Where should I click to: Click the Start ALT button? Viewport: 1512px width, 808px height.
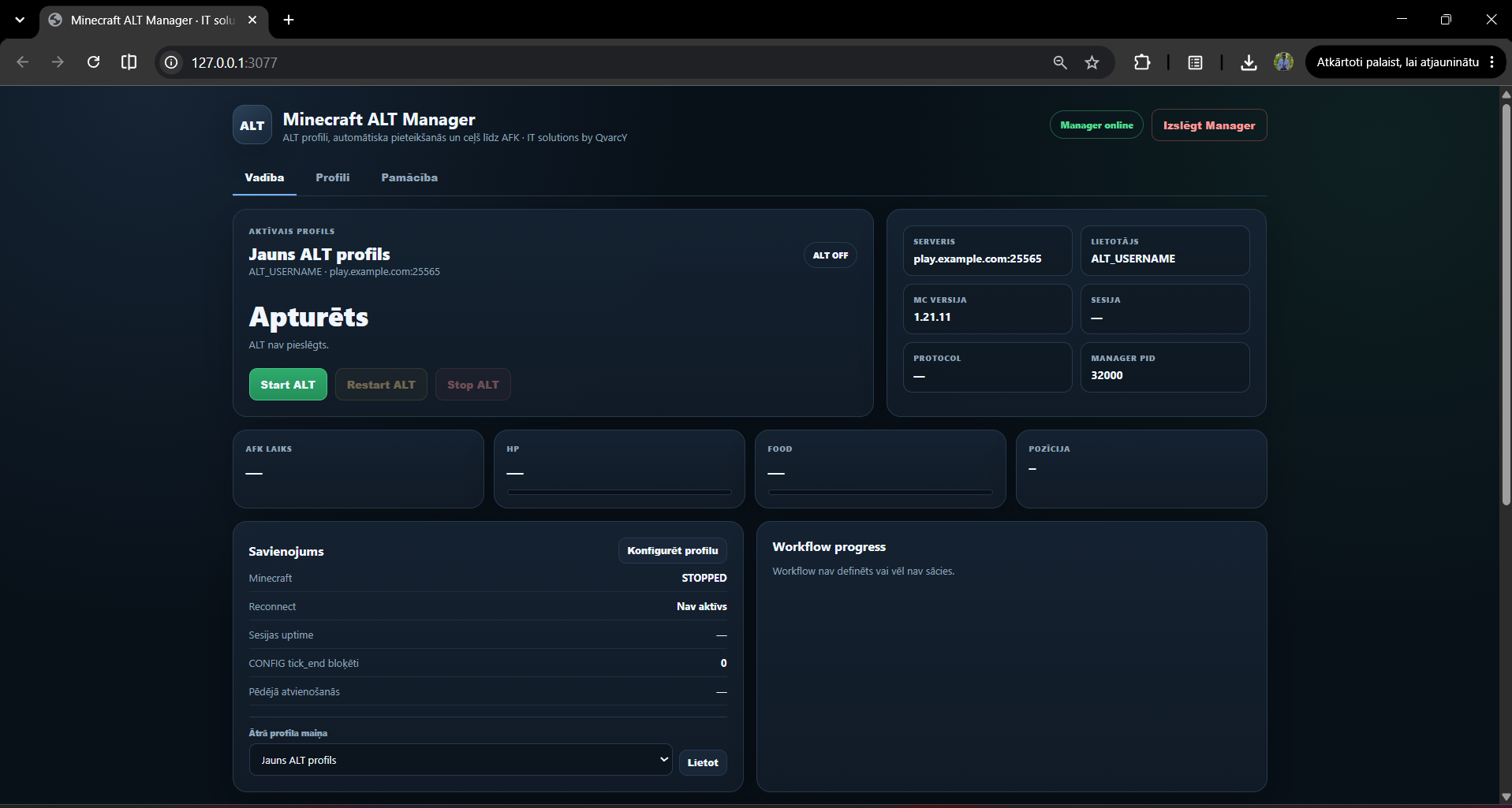[x=288, y=385]
